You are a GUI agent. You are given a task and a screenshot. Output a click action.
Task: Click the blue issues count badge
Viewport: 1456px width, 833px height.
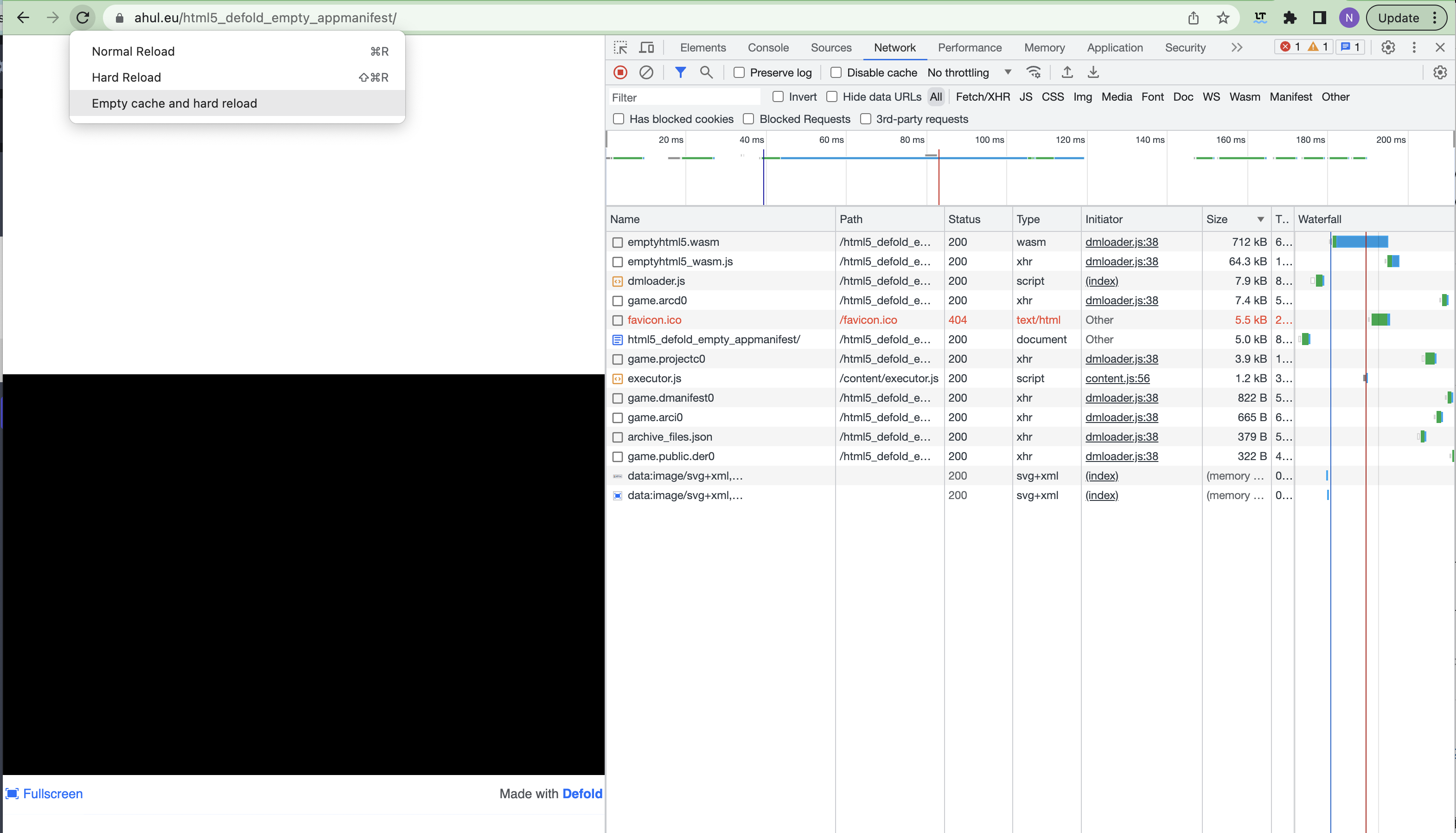(x=1351, y=47)
